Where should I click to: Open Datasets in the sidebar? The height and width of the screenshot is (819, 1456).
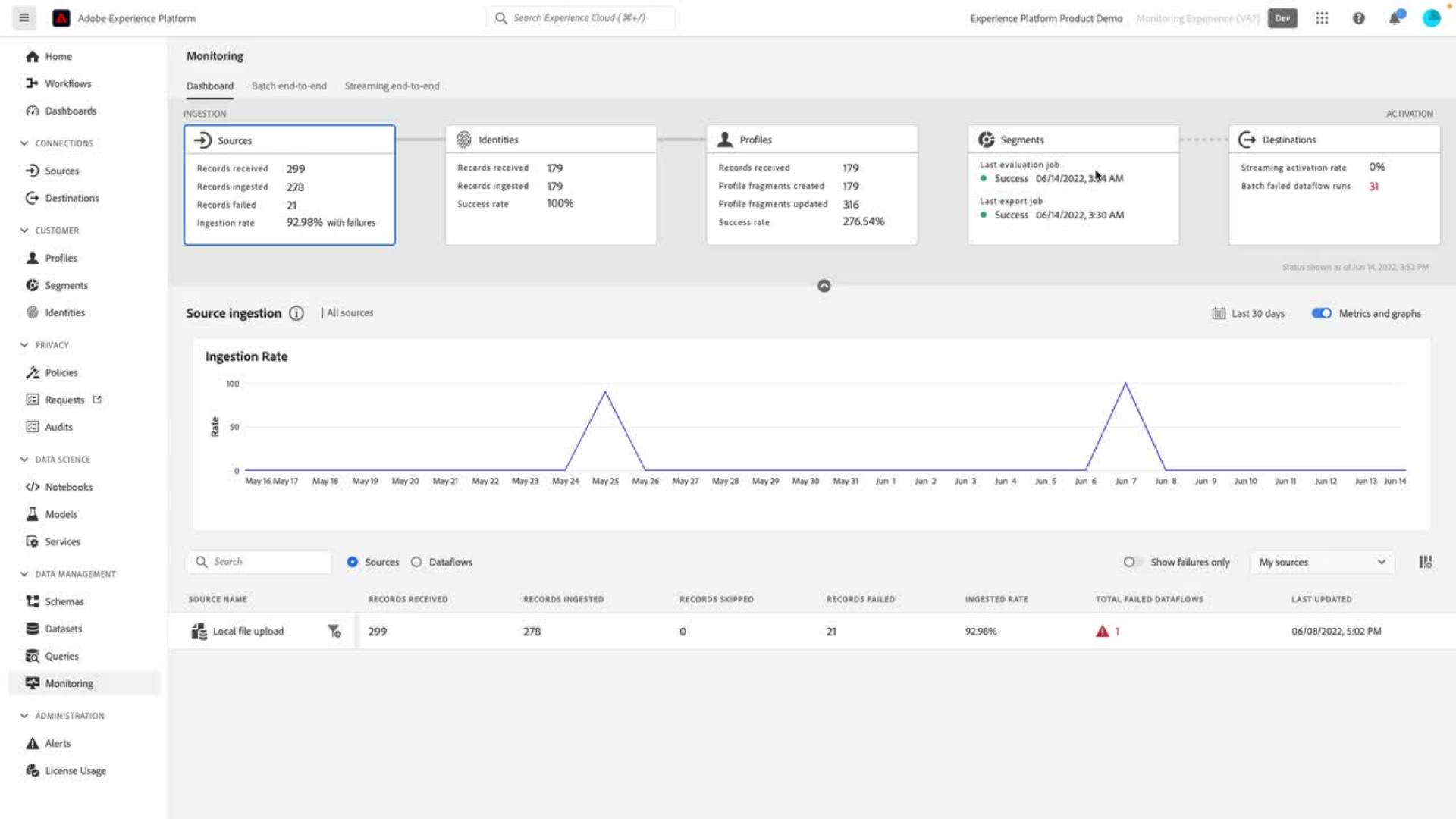(63, 629)
